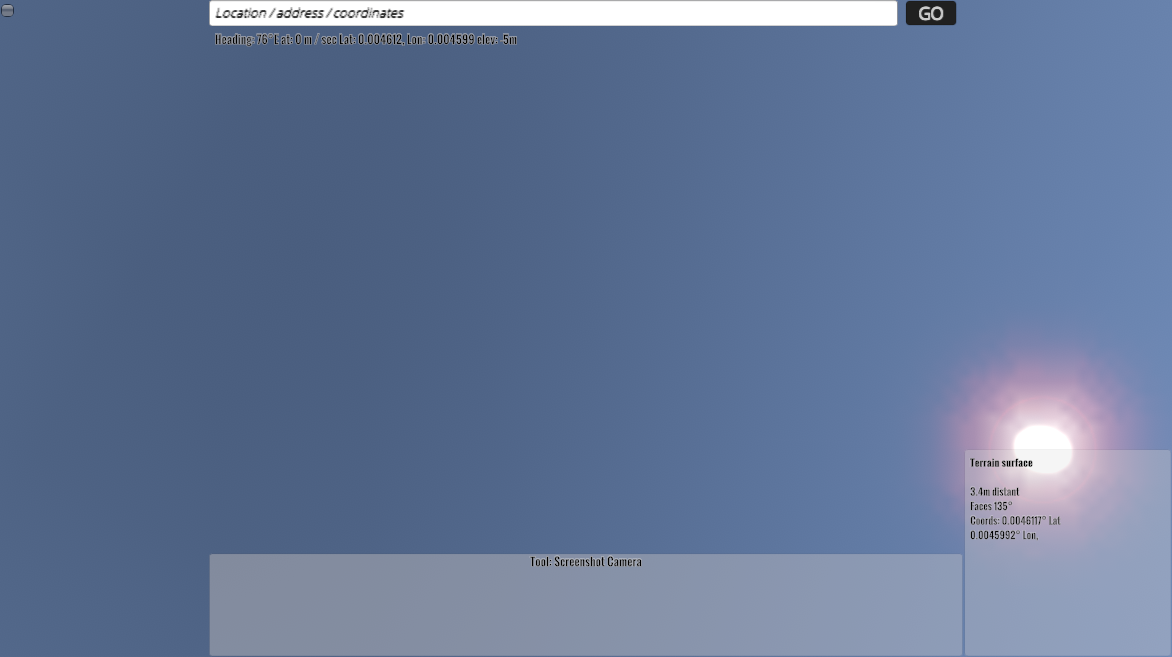Click the empty area of the tool panel
This screenshot has width=1172, height=657.
586,615
